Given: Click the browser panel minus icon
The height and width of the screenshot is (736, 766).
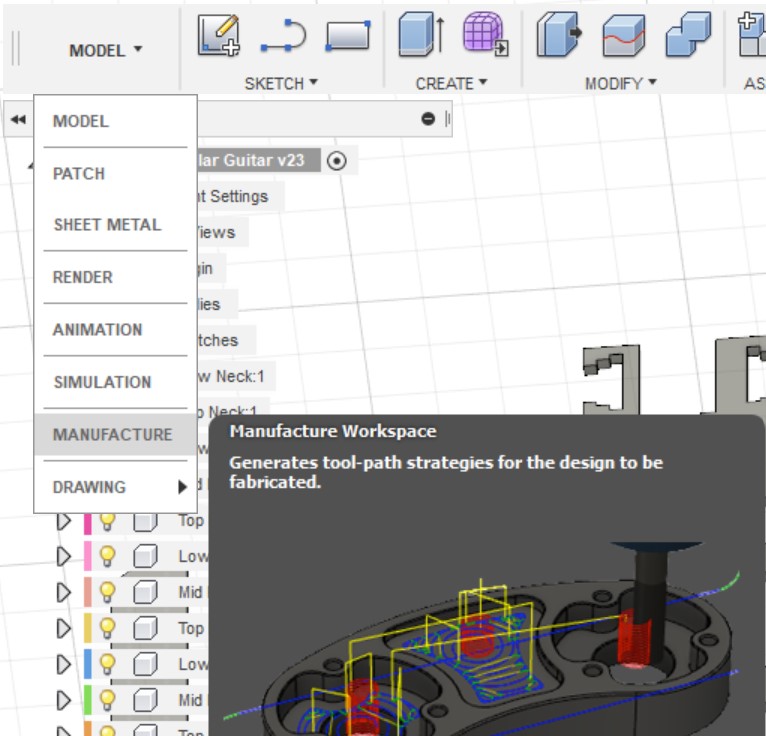Looking at the screenshot, I should (x=428, y=119).
